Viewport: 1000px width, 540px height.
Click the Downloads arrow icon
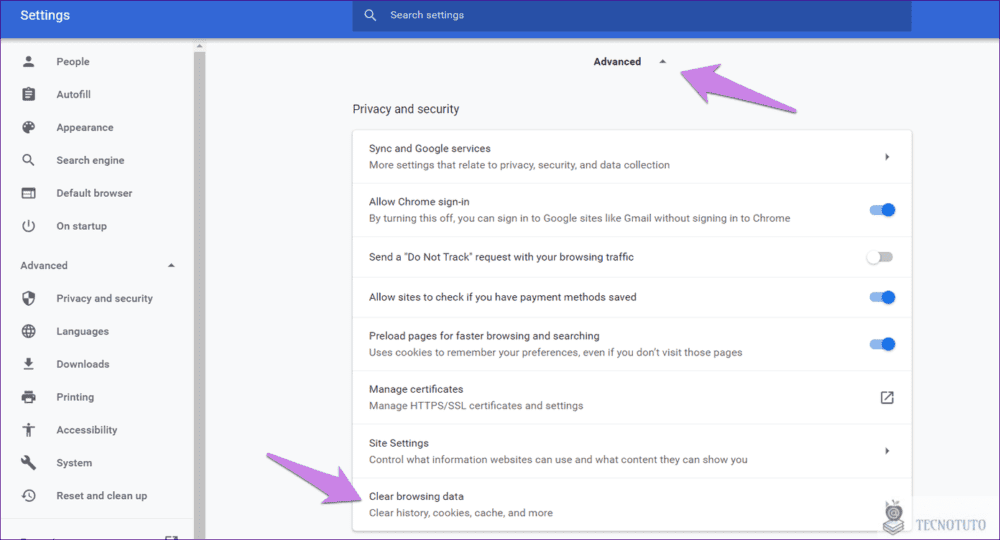28,363
